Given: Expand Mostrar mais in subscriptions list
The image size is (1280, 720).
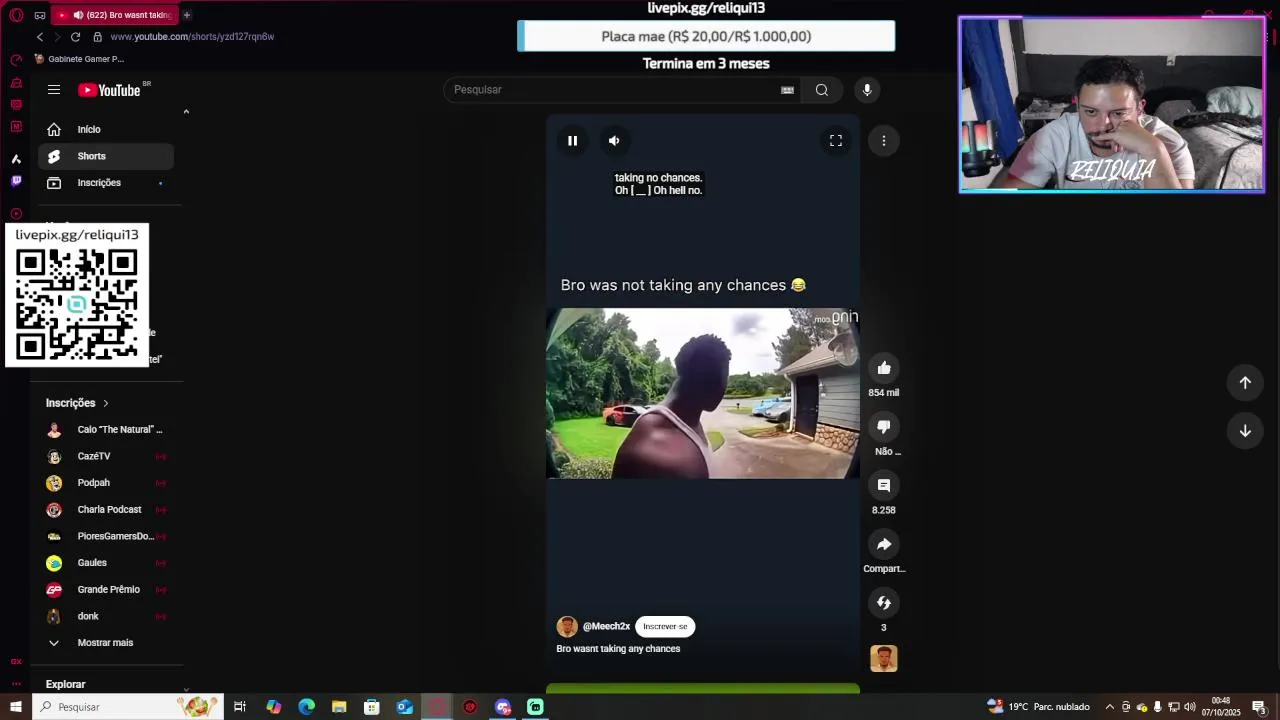Looking at the screenshot, I should point(106,643).
